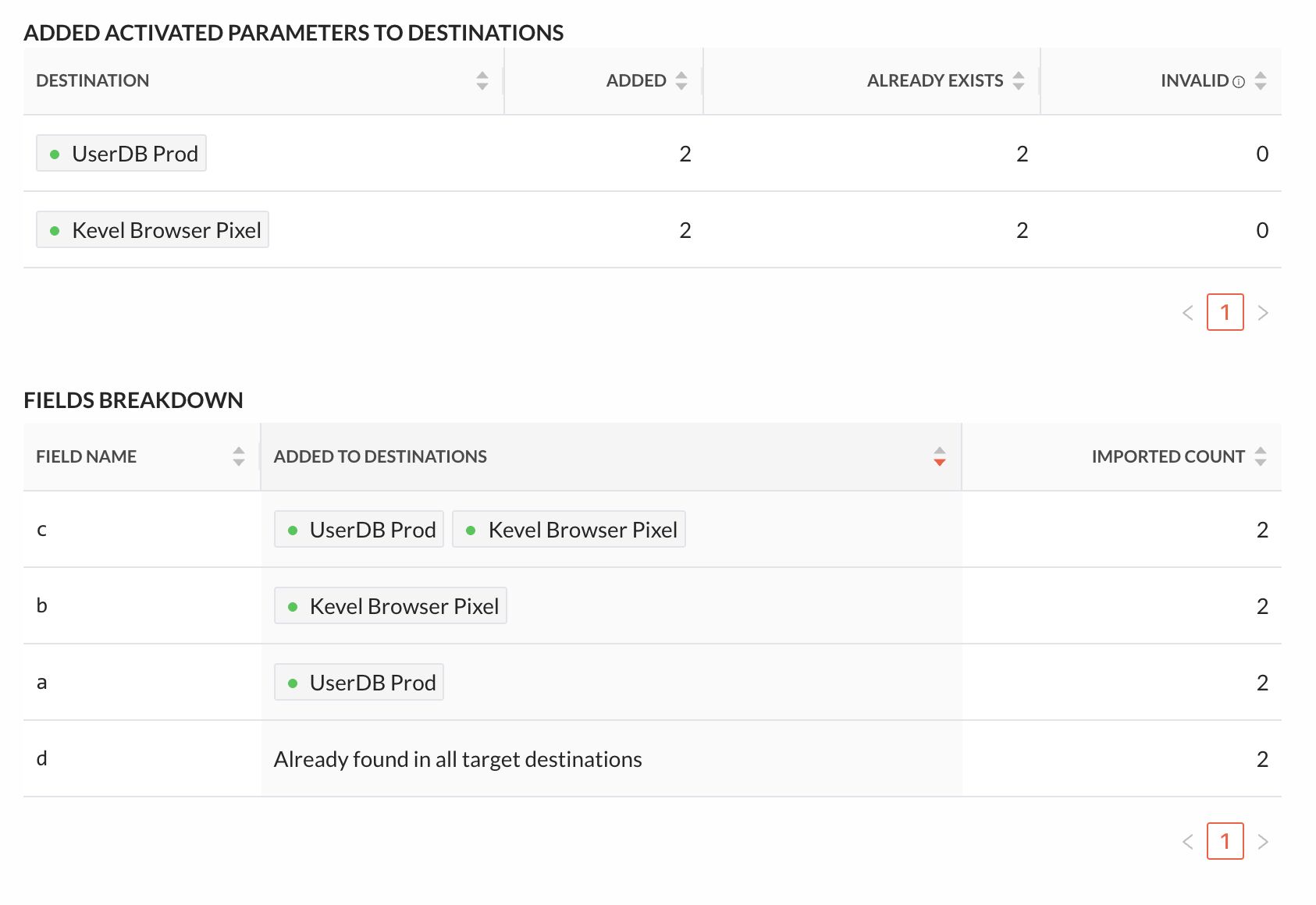Toggle the Added To Destinations sort arrows
Viewport: 1316px width, 905px height.
[940, 456]
